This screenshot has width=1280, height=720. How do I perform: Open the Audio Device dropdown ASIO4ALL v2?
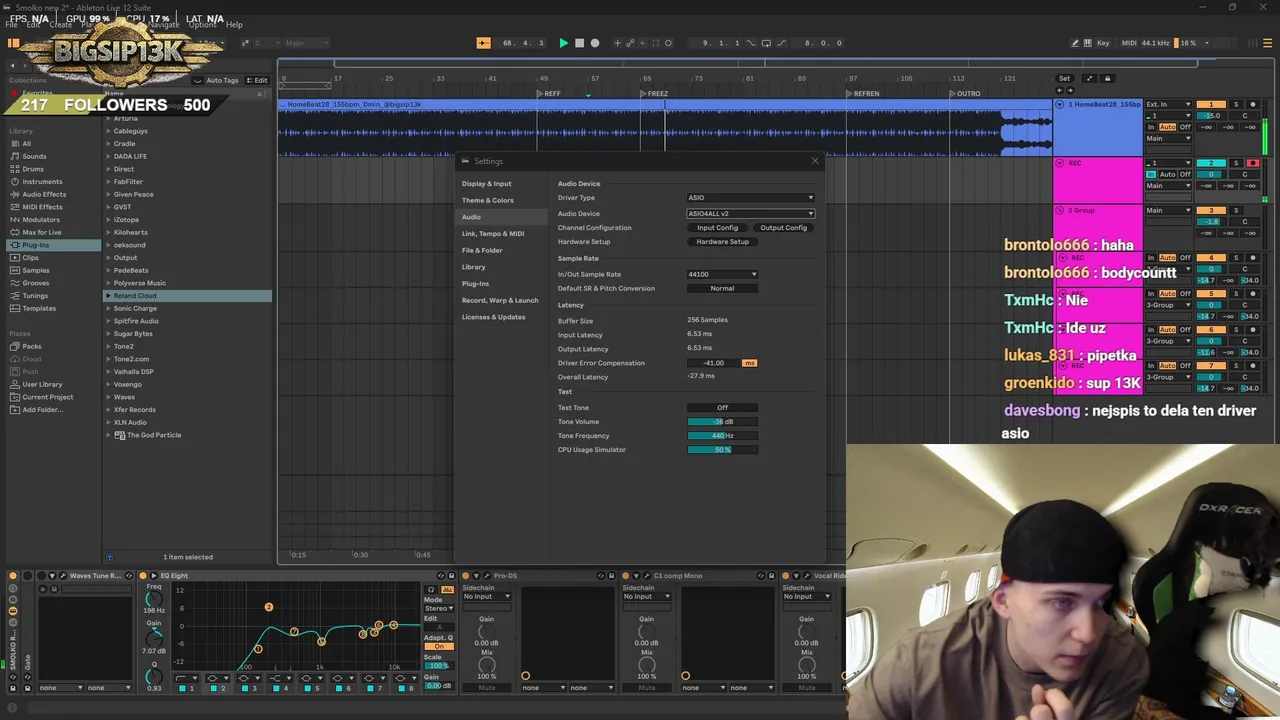click(x=751, y=214)
